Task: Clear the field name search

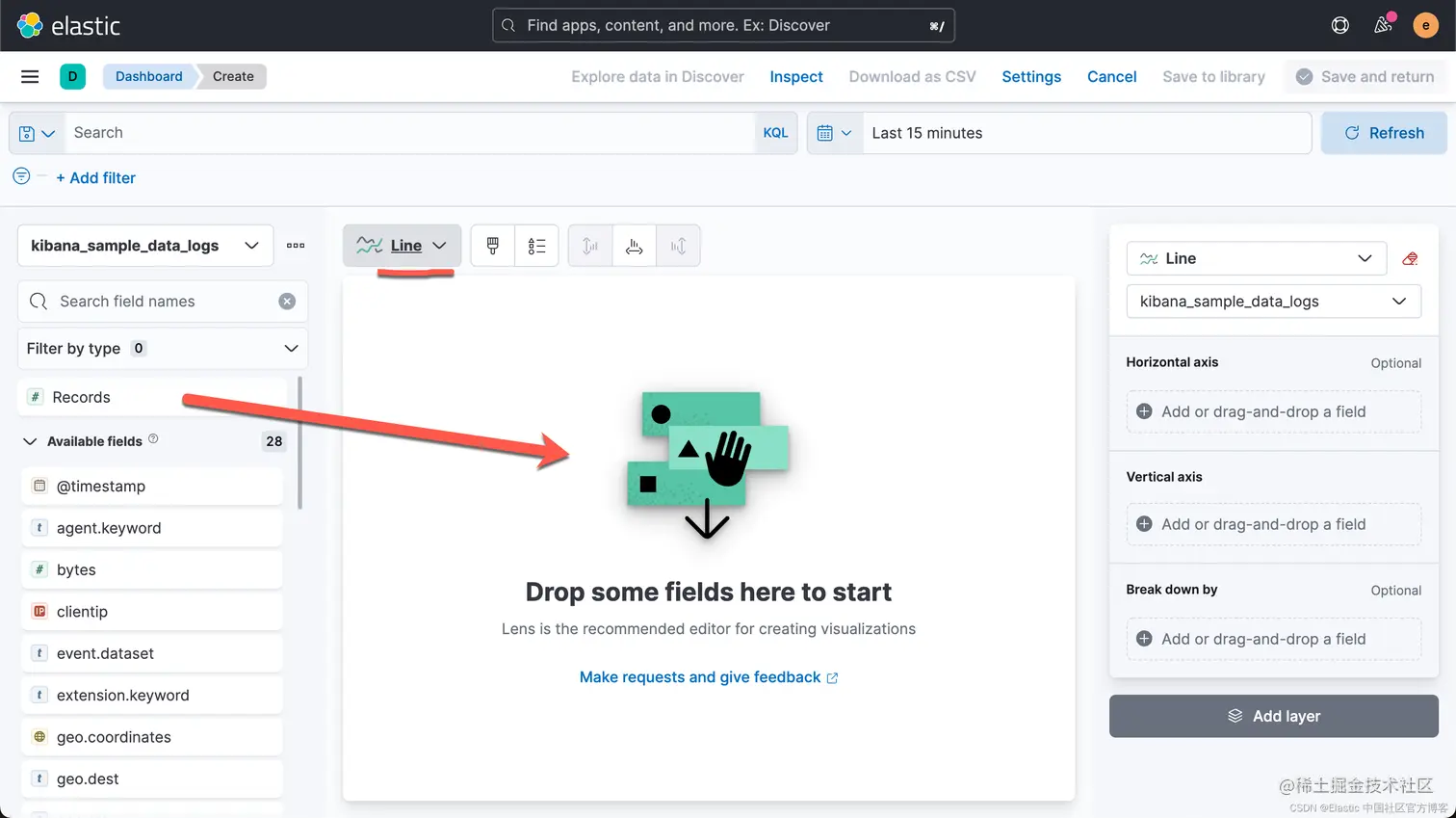Action: pos(287,302)
